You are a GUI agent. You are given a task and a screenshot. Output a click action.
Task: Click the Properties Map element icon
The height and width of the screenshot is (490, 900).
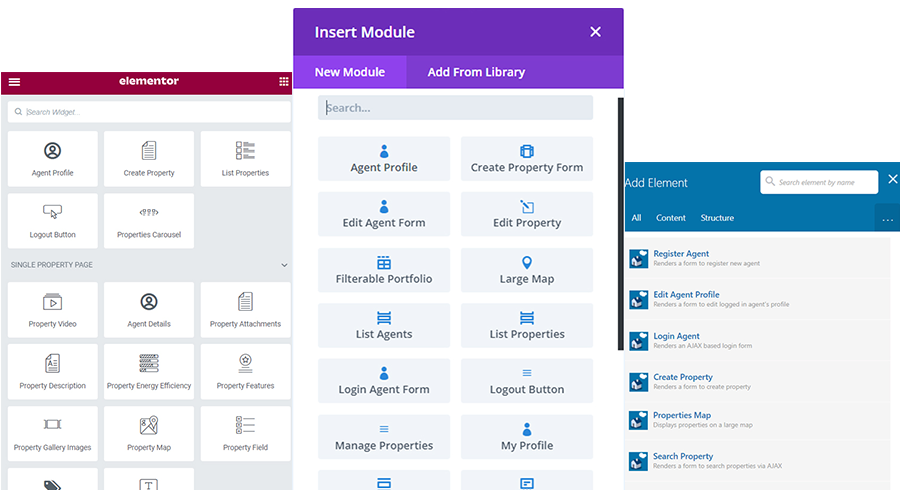pos(638,420)
